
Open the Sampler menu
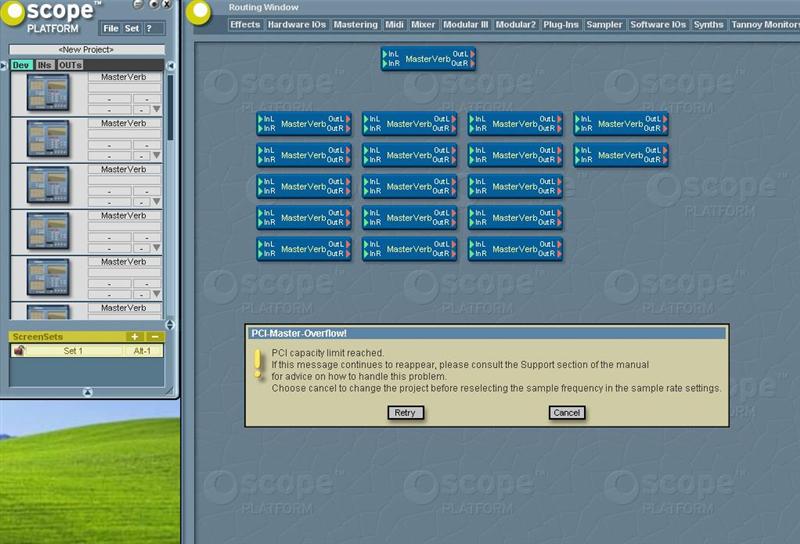604,24
